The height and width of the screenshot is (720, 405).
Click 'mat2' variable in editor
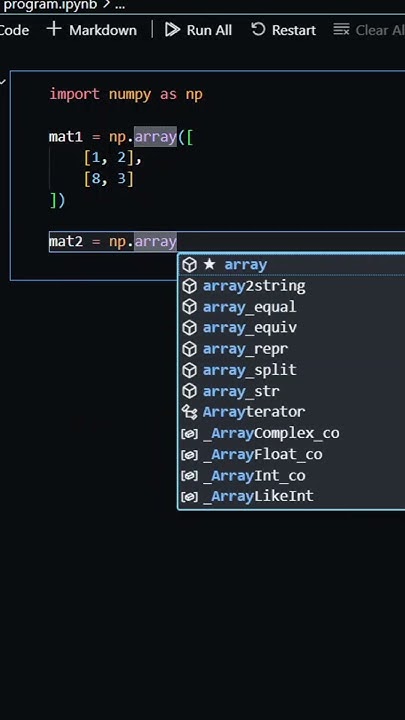point(66,242)
